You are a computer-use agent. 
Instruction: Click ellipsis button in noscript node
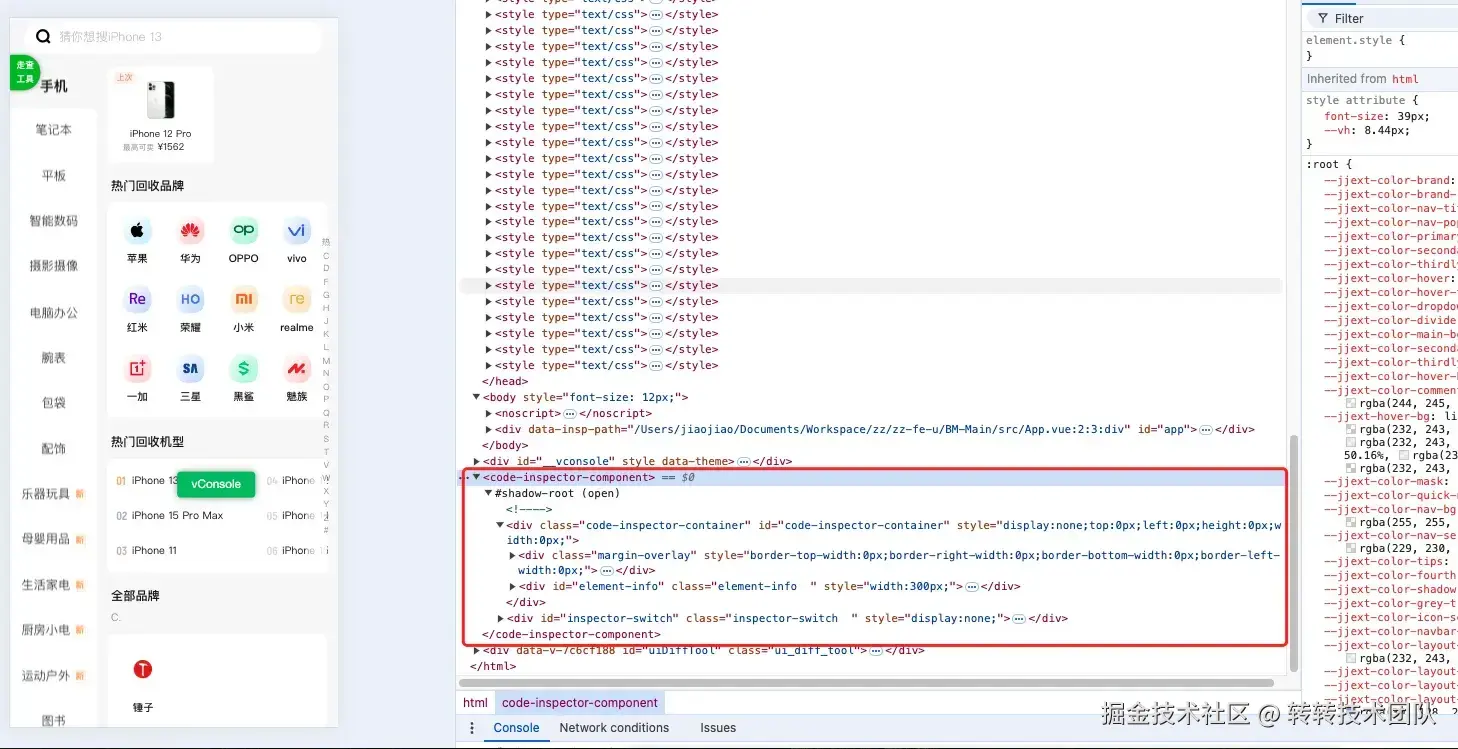tap(569, 413)
